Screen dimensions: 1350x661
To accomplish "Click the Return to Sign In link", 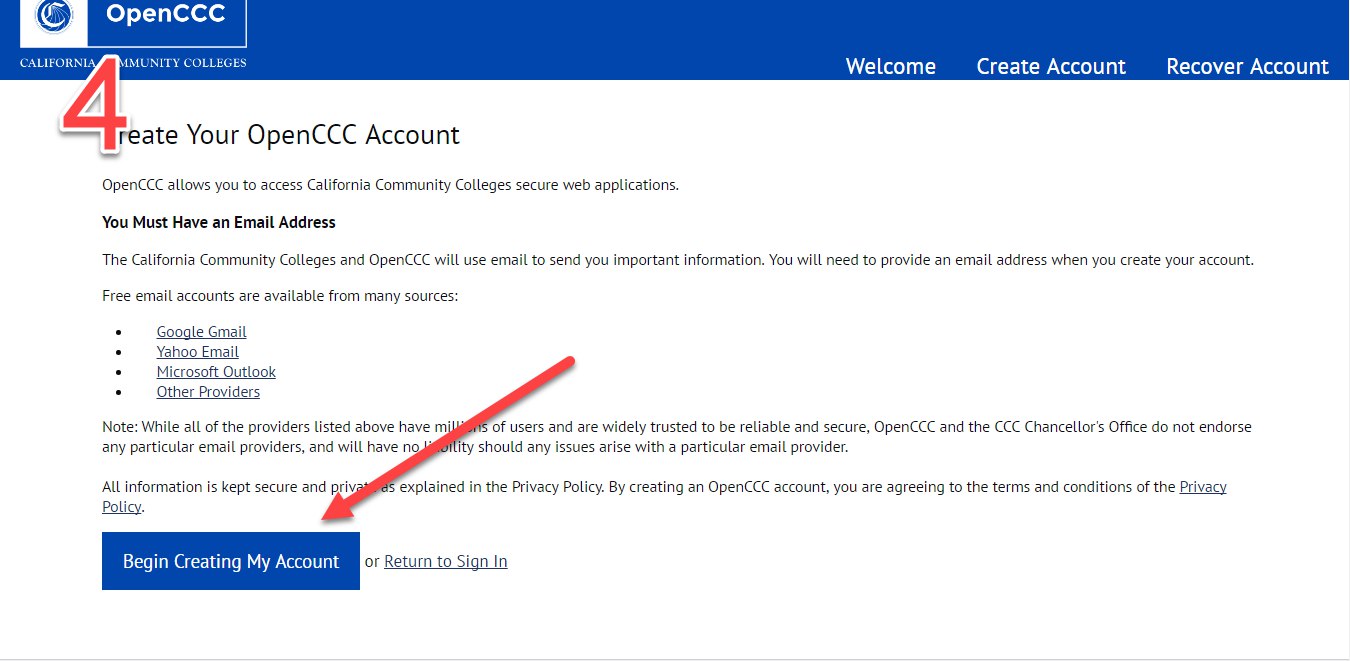I will pos(445,562).
